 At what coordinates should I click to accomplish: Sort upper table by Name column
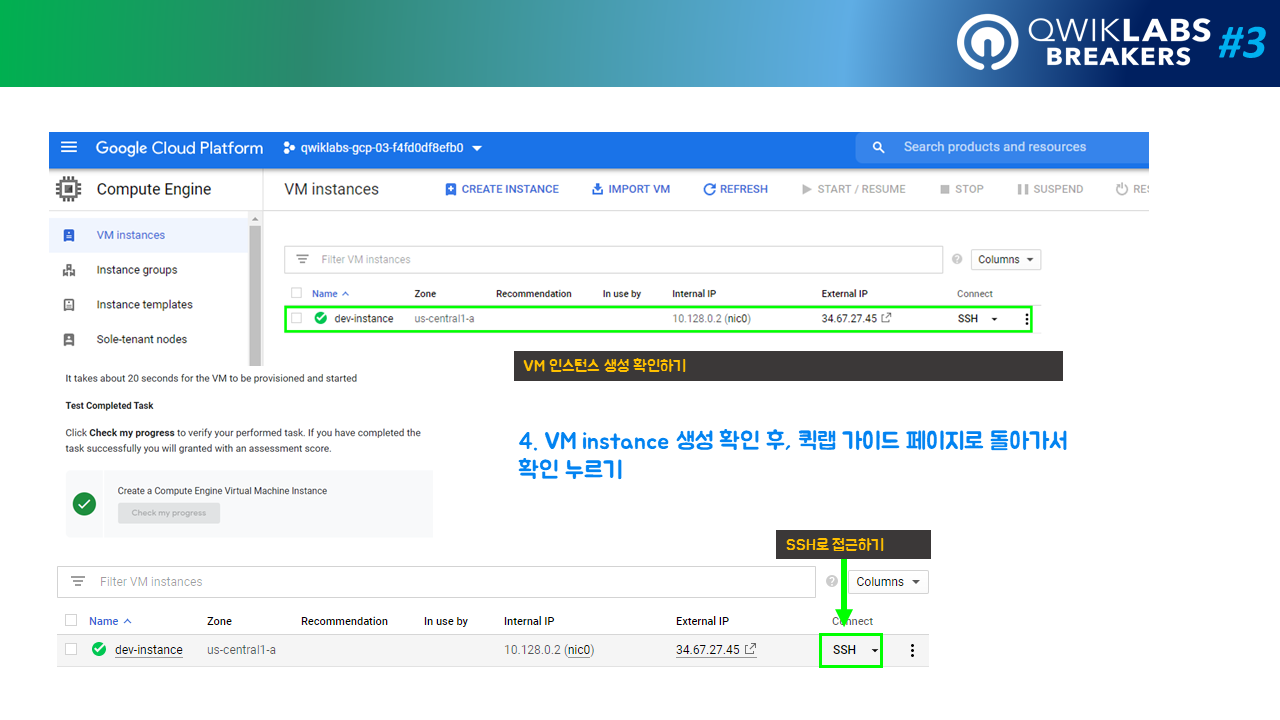(x=331, y=294)
